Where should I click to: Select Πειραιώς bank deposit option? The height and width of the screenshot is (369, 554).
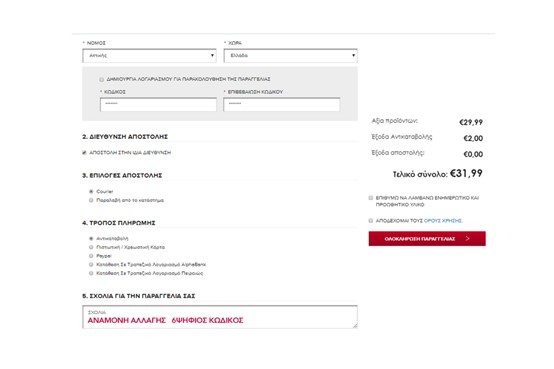point(91,273)
